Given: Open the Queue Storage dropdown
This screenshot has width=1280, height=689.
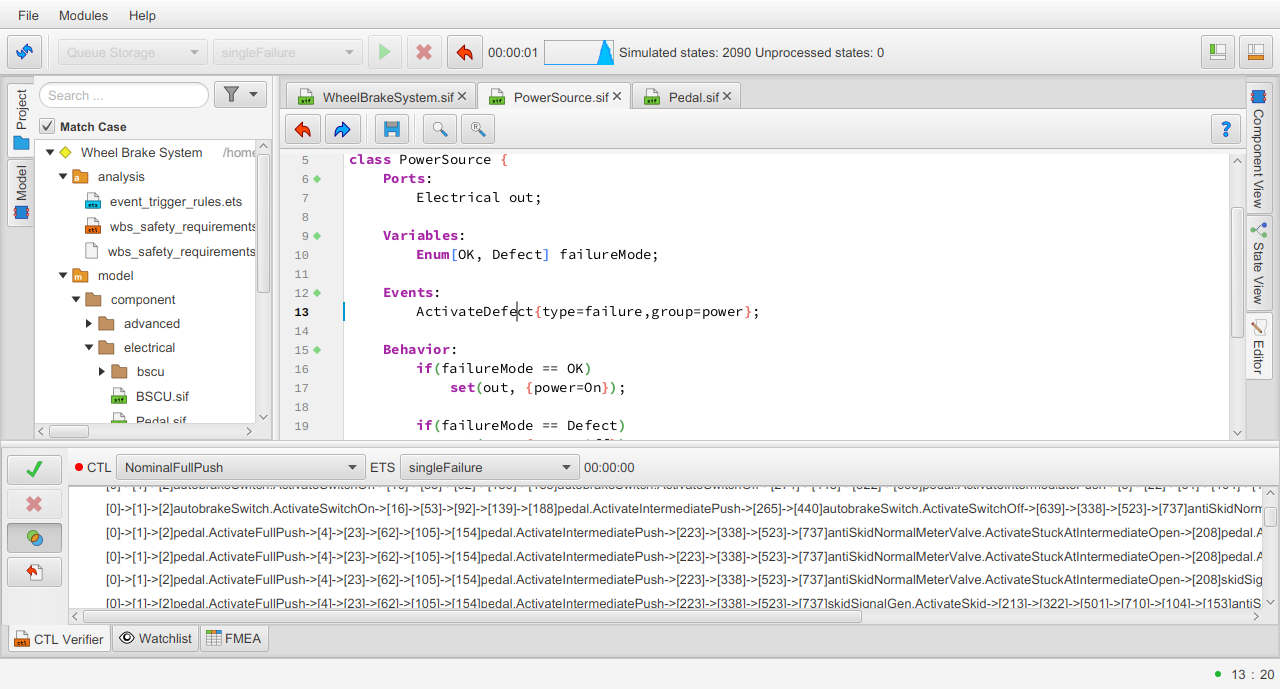Looking at the screenshot, I should pos(132,52).
